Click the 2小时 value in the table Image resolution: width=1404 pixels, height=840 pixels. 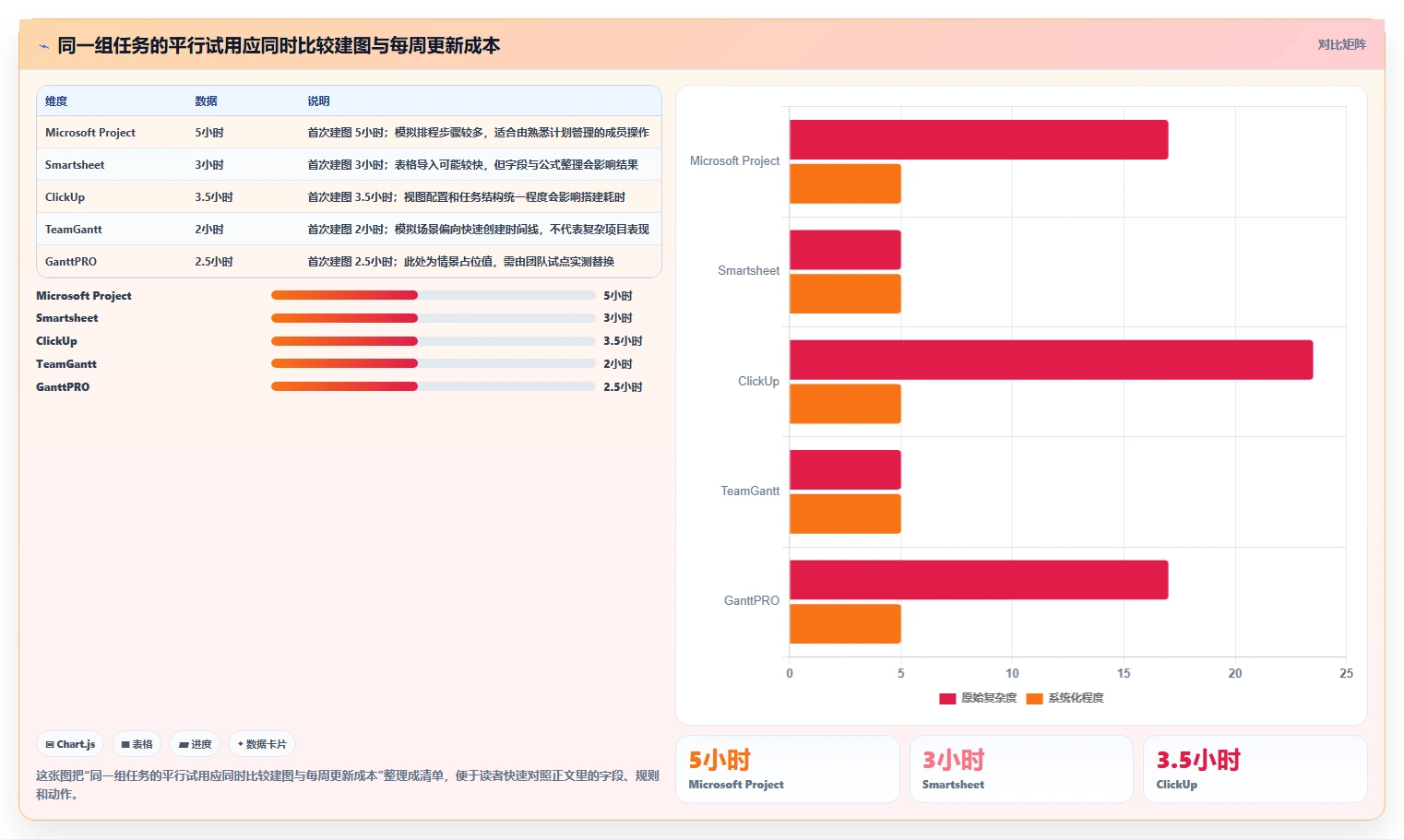pos(209,230)
